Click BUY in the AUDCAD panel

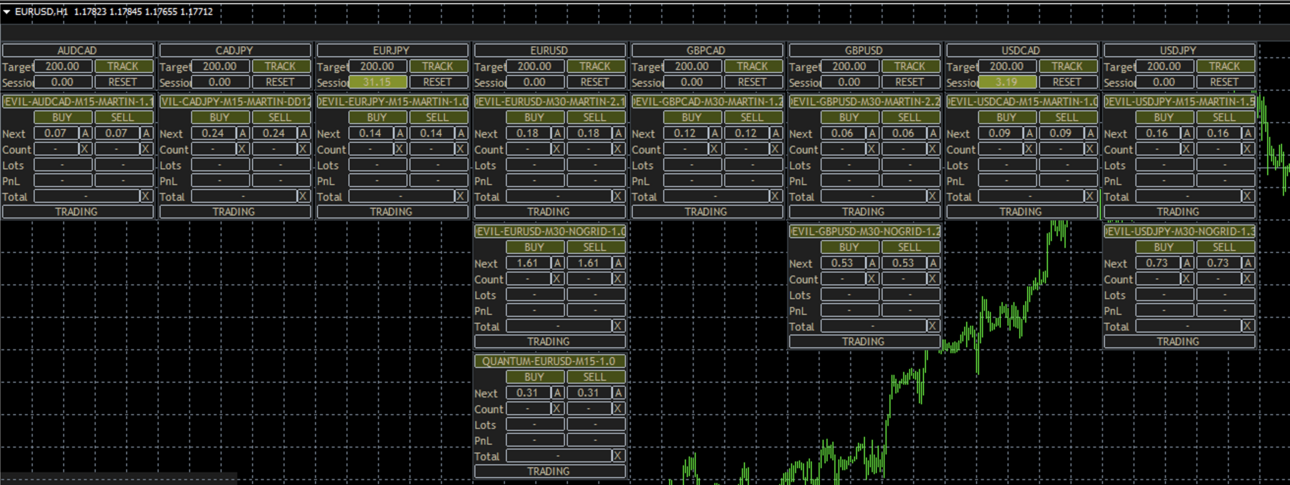62,117
